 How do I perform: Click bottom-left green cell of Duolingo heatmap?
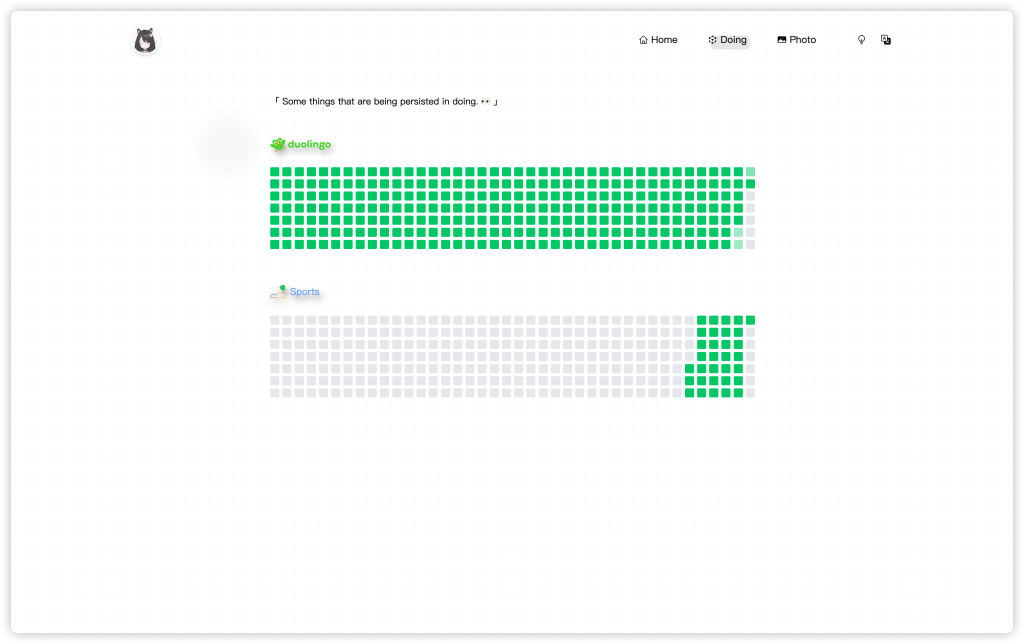[x=275, y=244]
